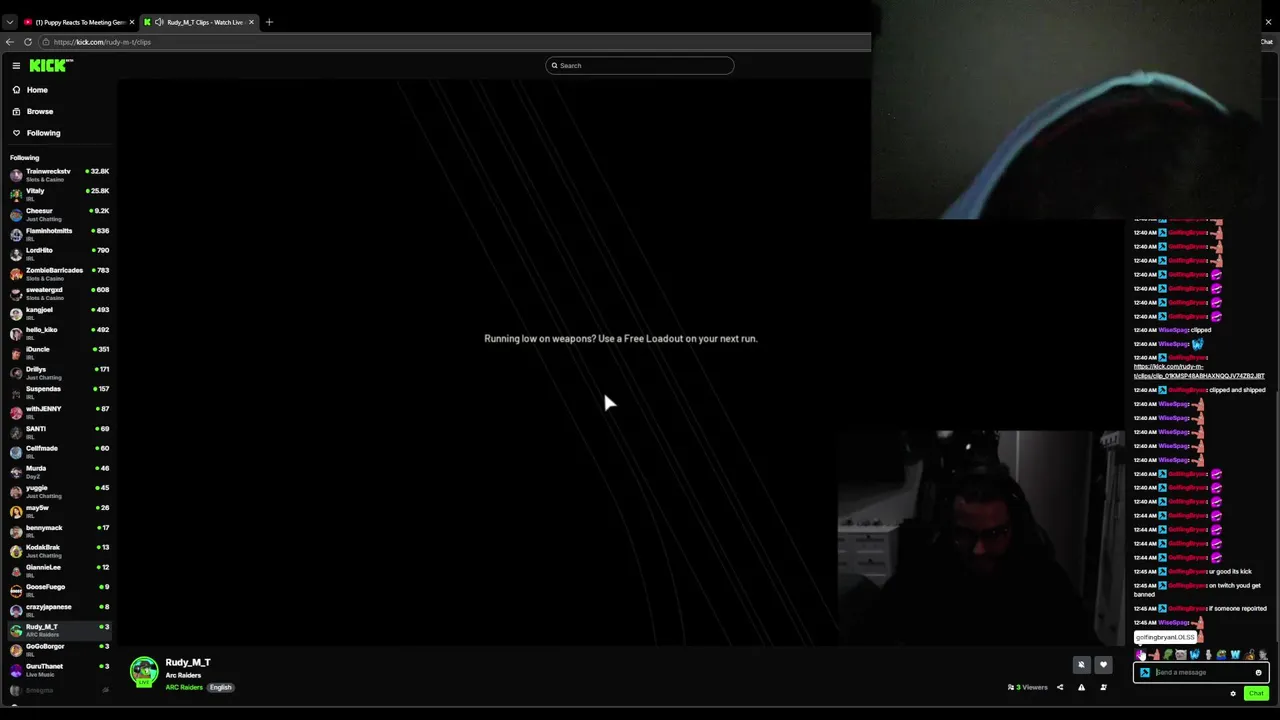Toggle the heart follow button

click(x=1103, y=664)
